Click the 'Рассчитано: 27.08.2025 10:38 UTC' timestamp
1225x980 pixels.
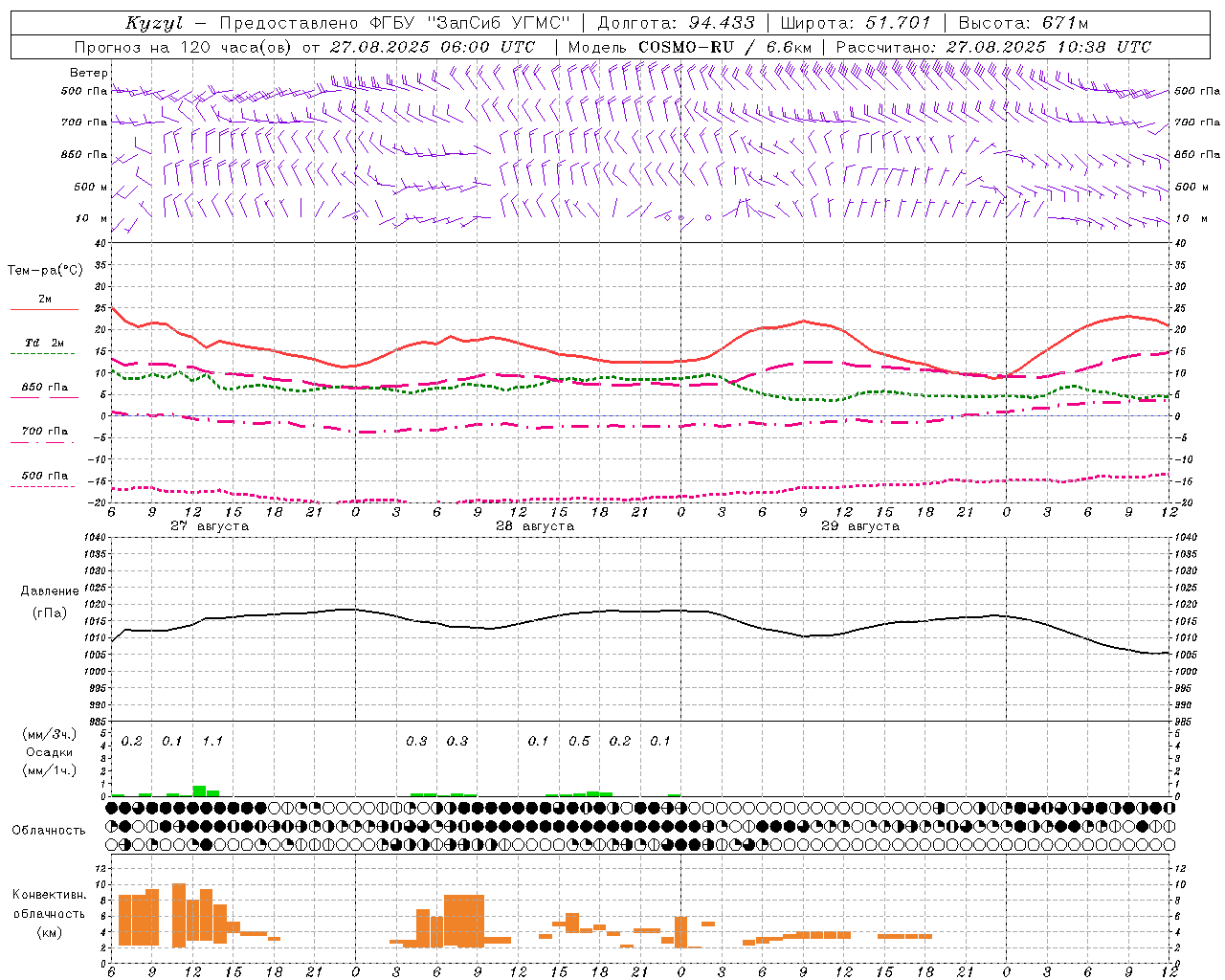coord(993,47)
